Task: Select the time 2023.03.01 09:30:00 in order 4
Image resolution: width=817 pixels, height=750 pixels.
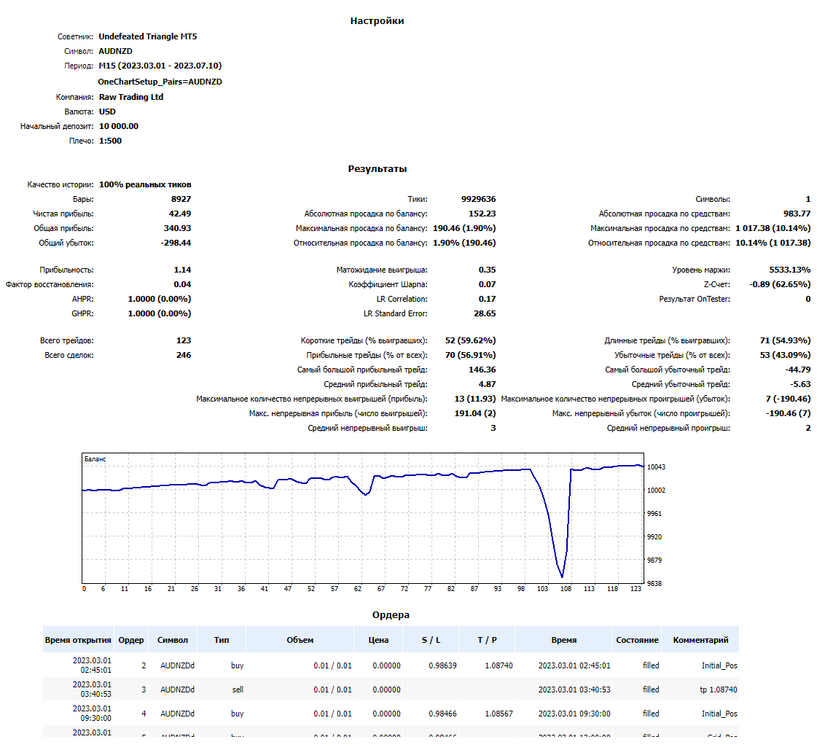Action: pyautogui.click(x=574, y=714)
